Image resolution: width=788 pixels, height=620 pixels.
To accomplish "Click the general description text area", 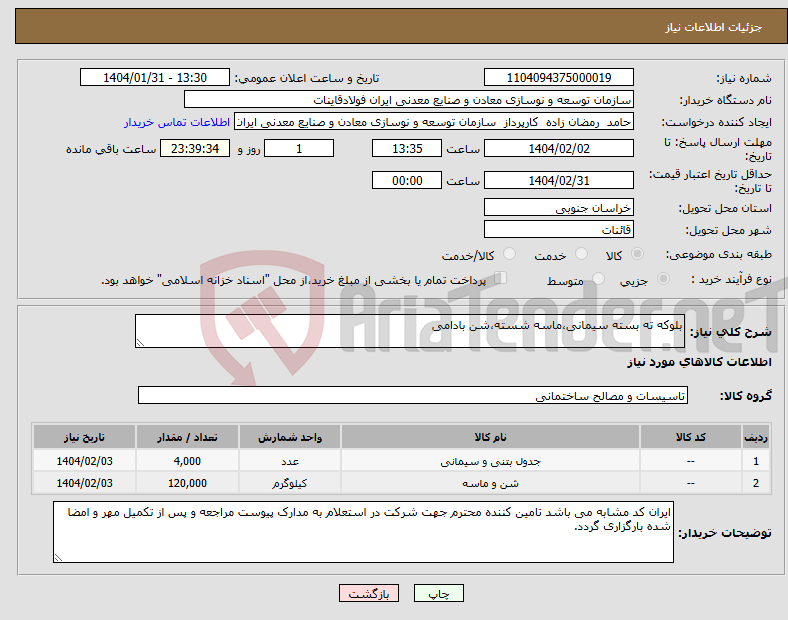I will click(x=410, y=331).
